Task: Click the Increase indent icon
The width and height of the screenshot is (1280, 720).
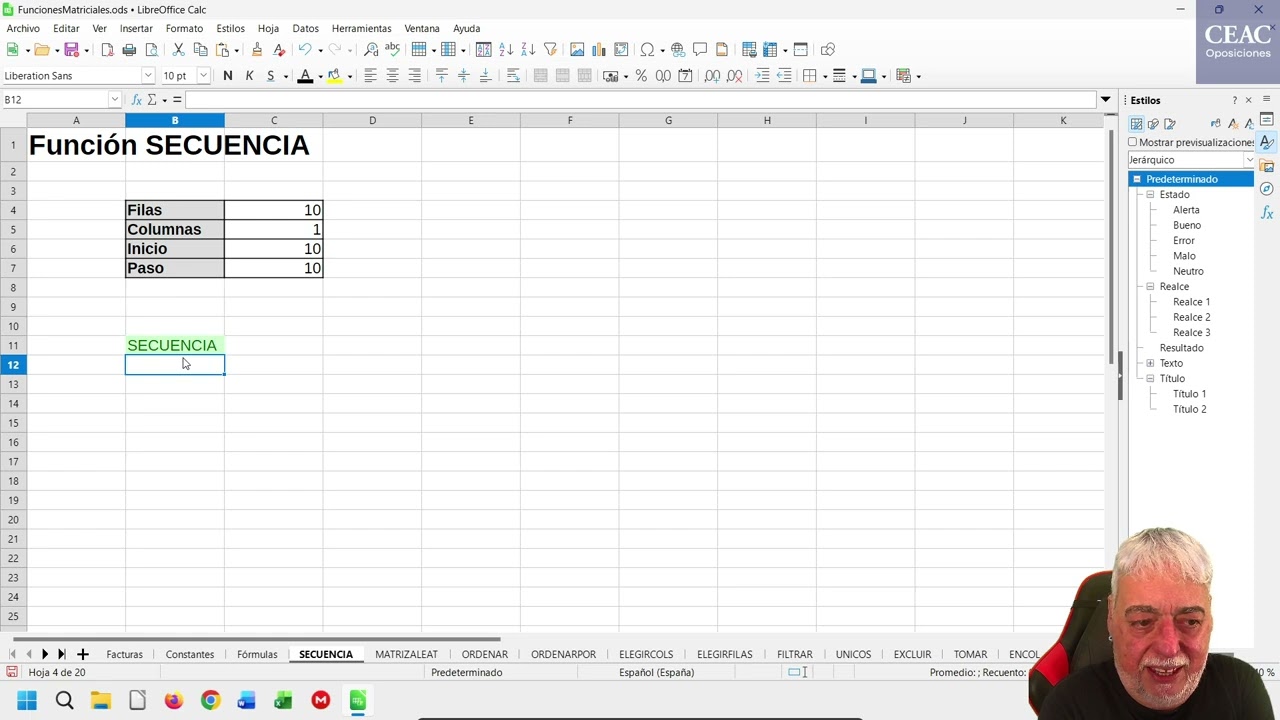Action: click(x=762, y=75)
